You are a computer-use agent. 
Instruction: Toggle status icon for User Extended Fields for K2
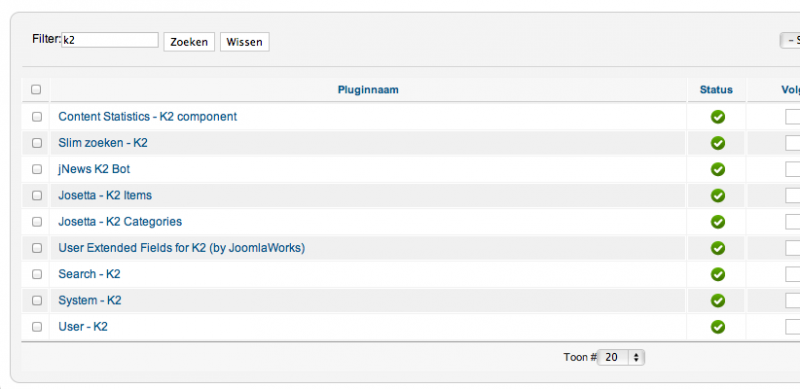[x=718, y=248]
